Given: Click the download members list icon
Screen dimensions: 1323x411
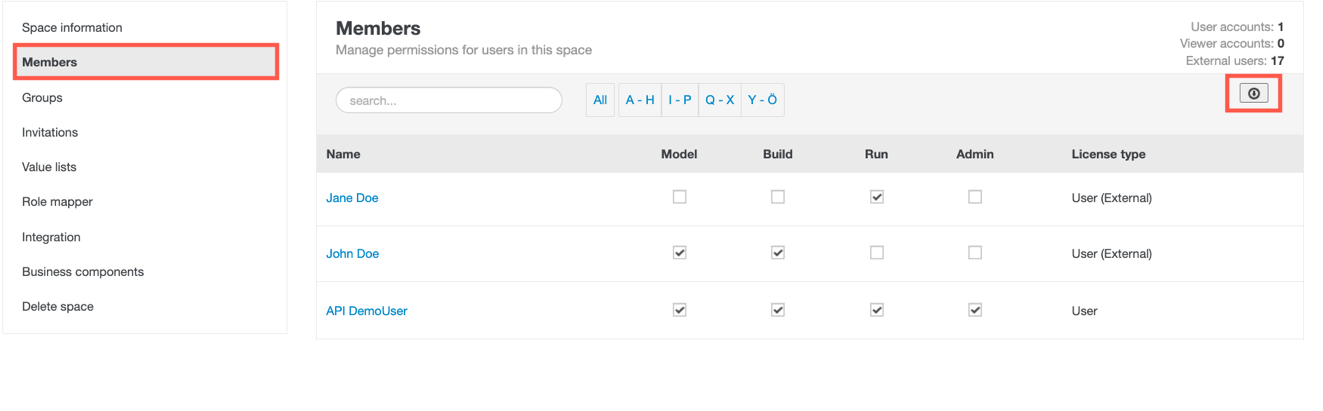Looking at the screenshot, I should [x=1253, y=94].
